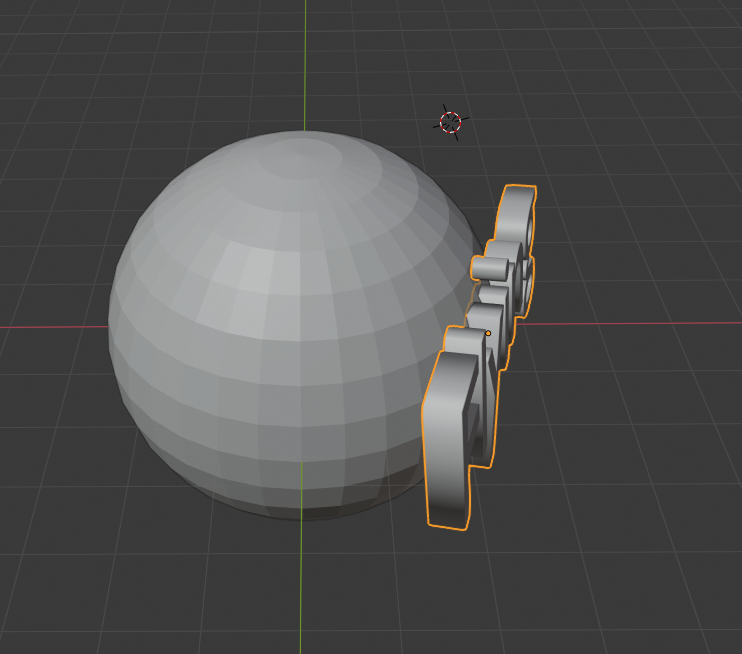Viewport: 742px width, 654px height.
Task: Click the orange origin dot of selected object
Action: [488, 334]
